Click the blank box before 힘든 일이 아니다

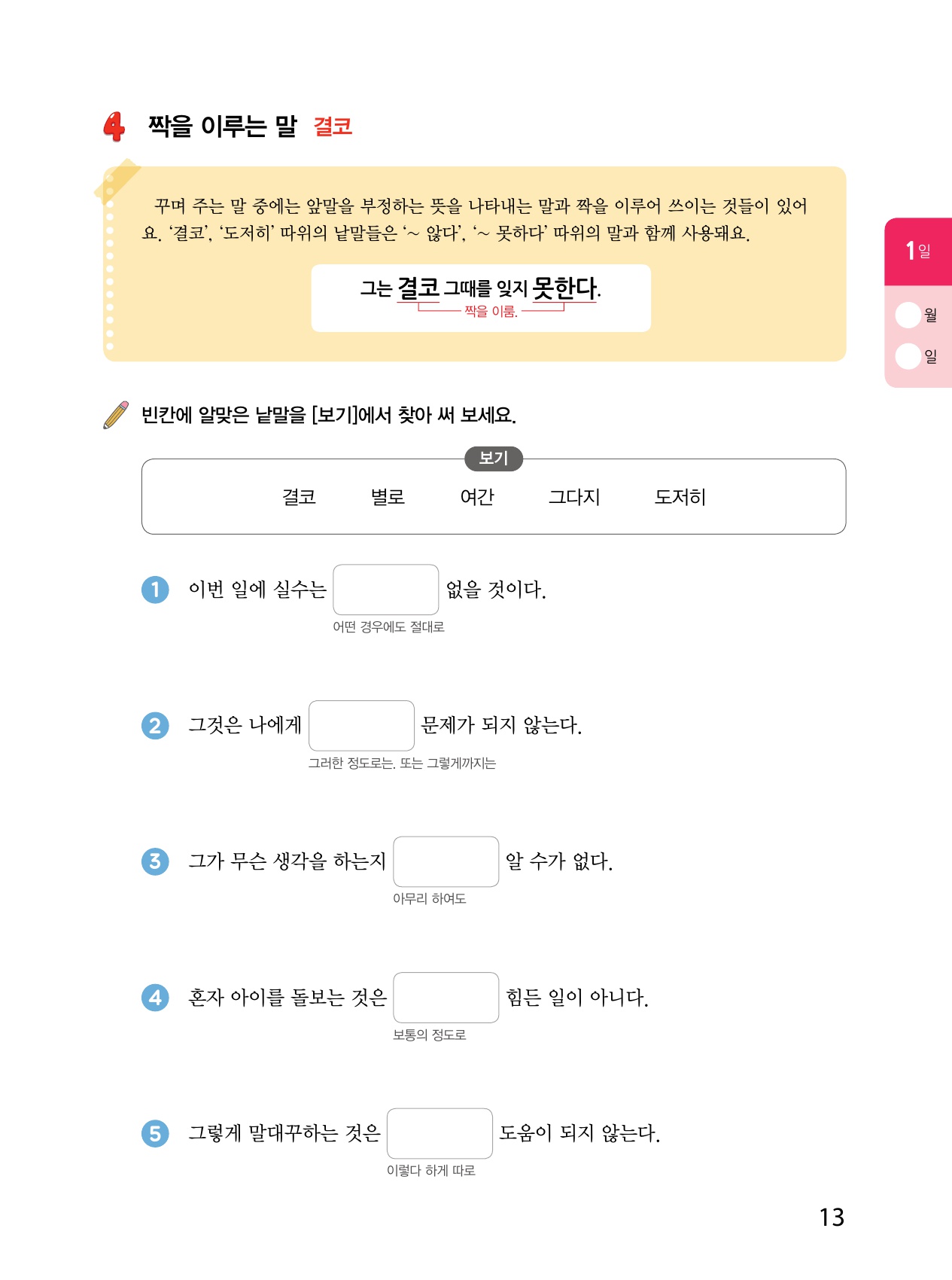click(446, 998)
